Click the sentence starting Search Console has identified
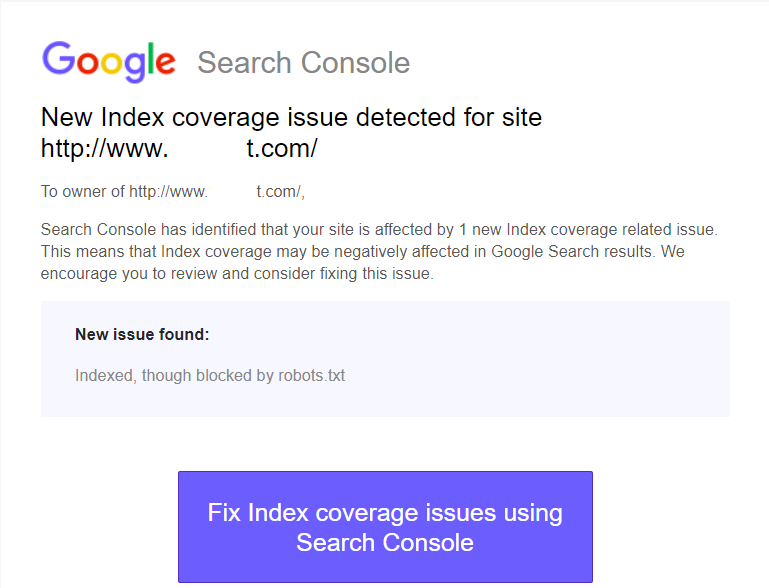Image resolution: width=769 pixels, height=588 pixels. pyautogui.click(x=379, y=230)
